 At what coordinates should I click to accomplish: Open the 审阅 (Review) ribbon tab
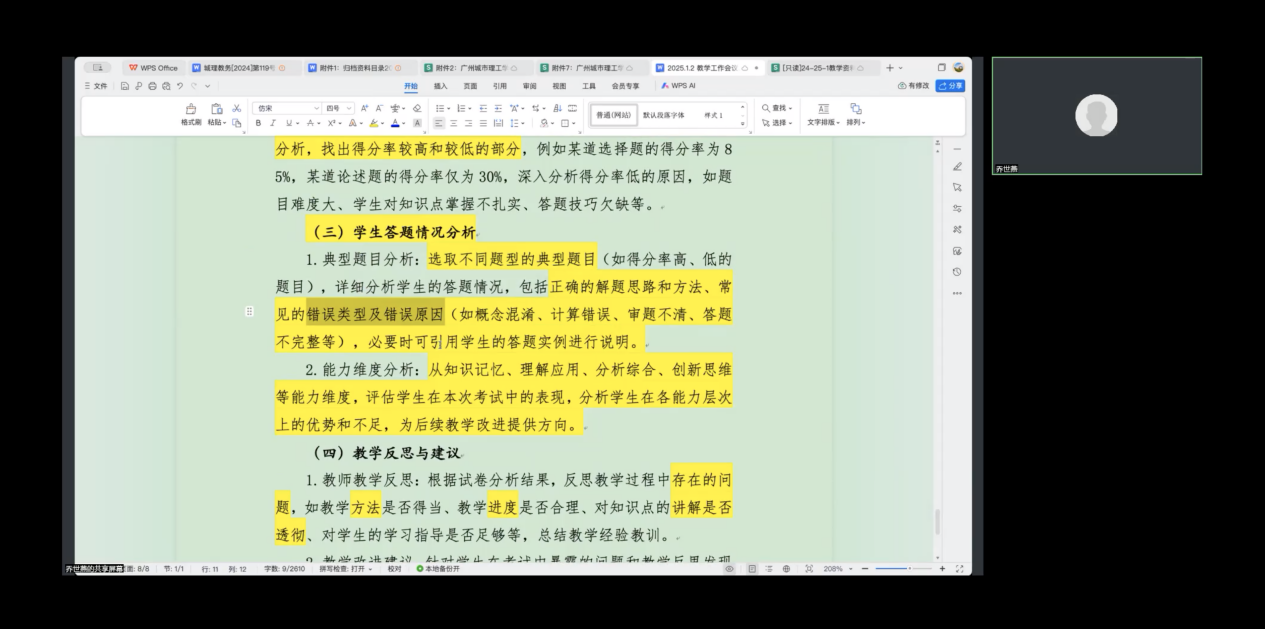528,86
